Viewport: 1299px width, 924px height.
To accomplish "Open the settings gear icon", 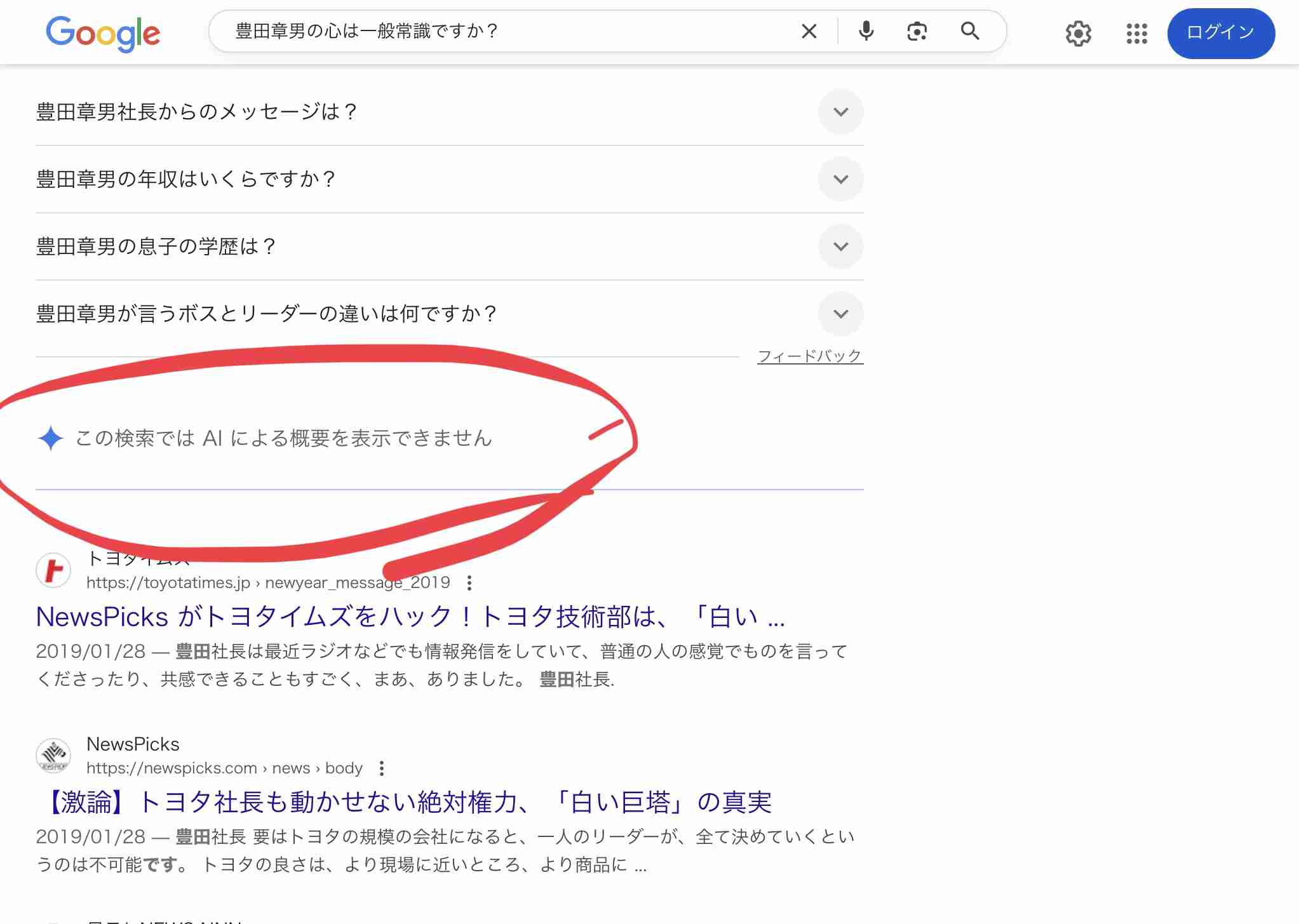I will click(1078, 34).
